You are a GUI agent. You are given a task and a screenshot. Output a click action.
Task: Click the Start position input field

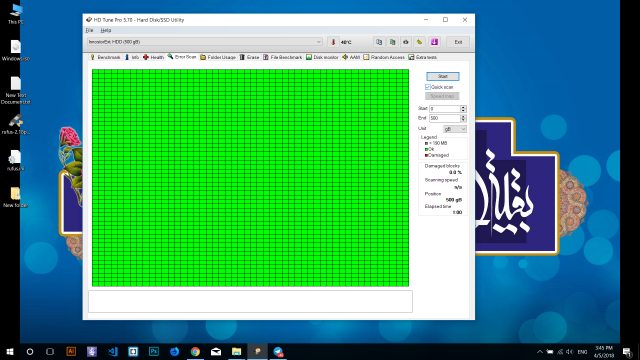tap(444, 109)
